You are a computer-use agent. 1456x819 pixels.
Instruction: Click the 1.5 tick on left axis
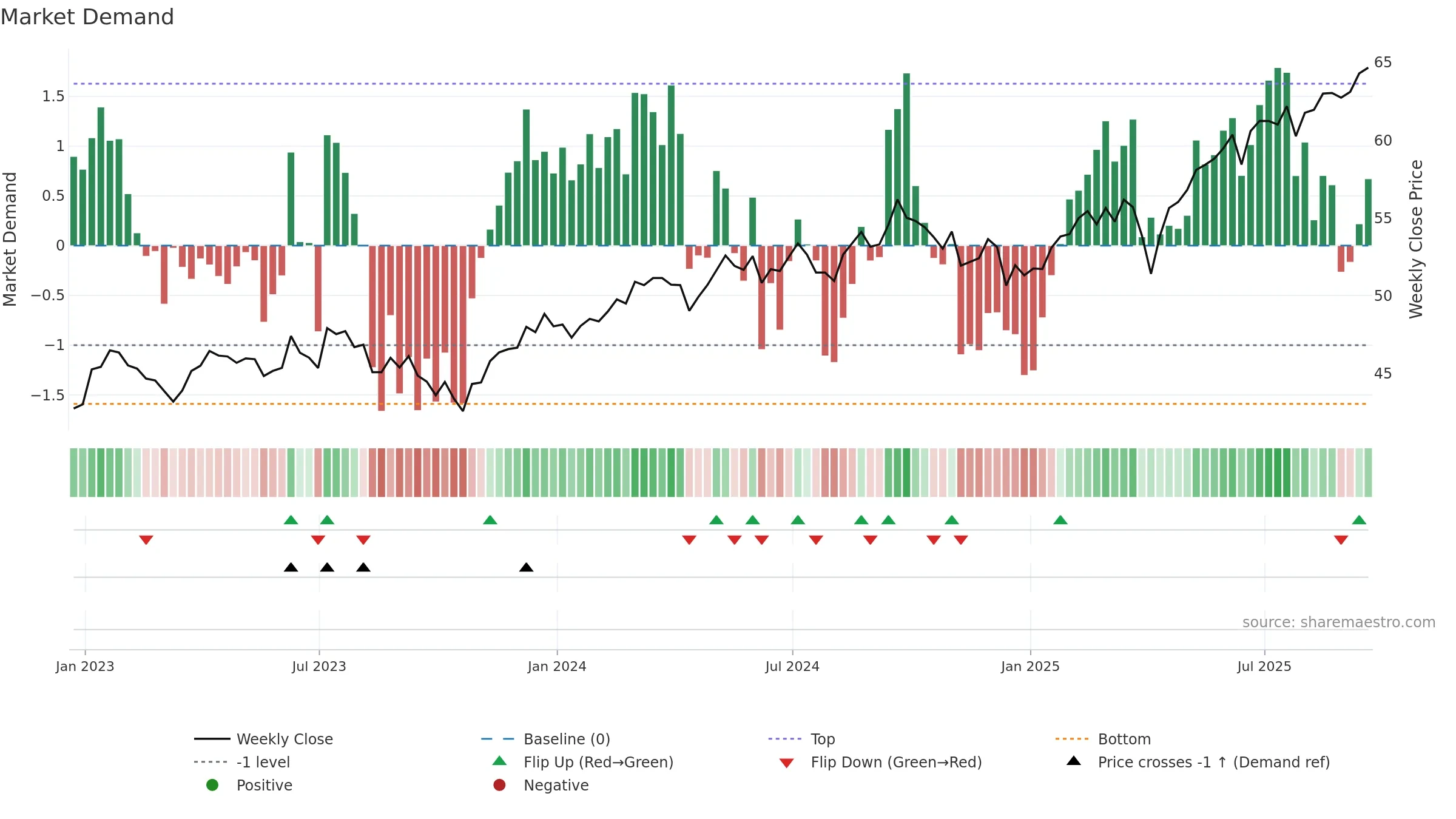(53, 96)
